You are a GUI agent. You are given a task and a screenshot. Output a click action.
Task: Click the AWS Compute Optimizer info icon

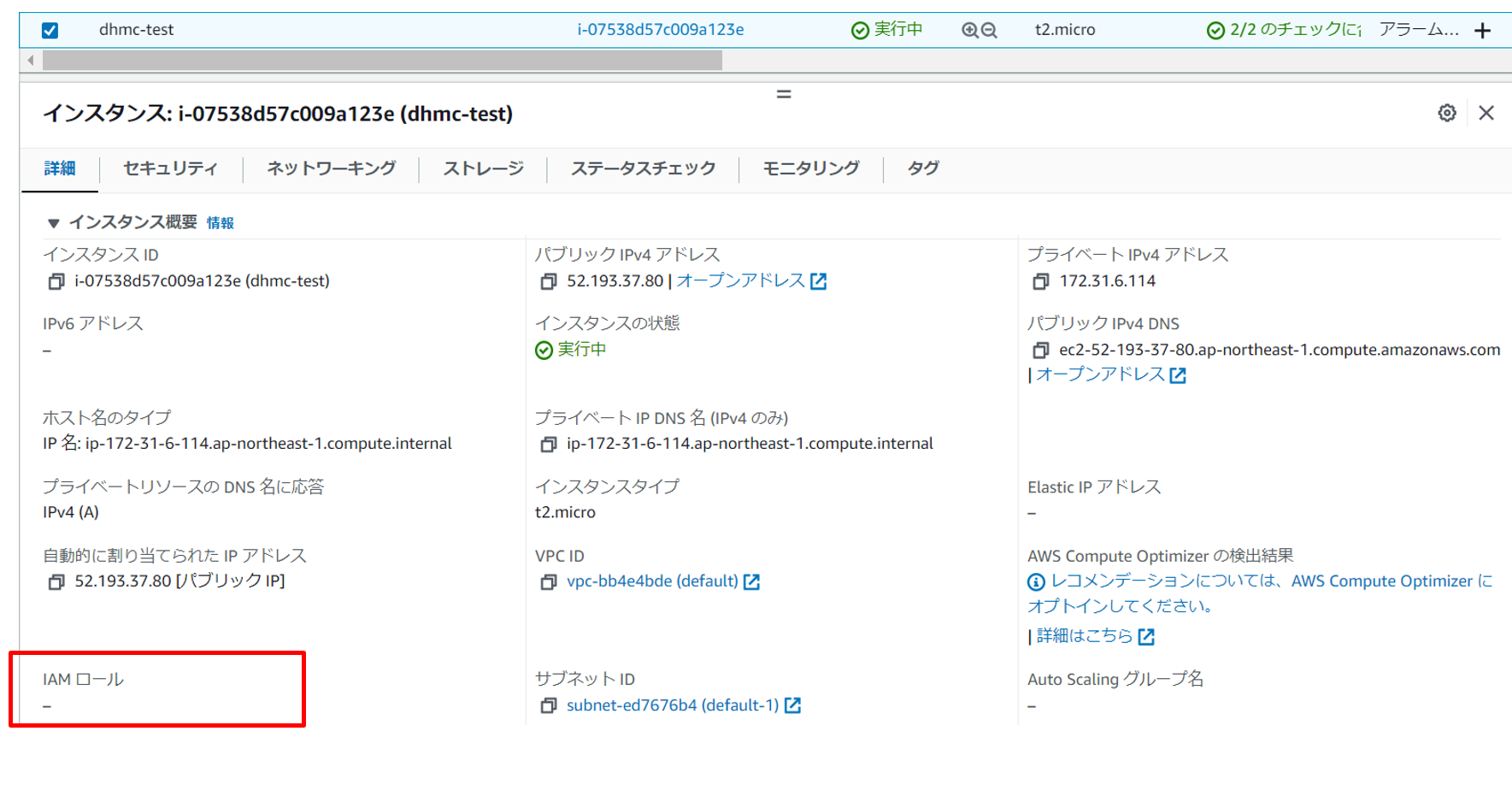tap(1036, 582)
